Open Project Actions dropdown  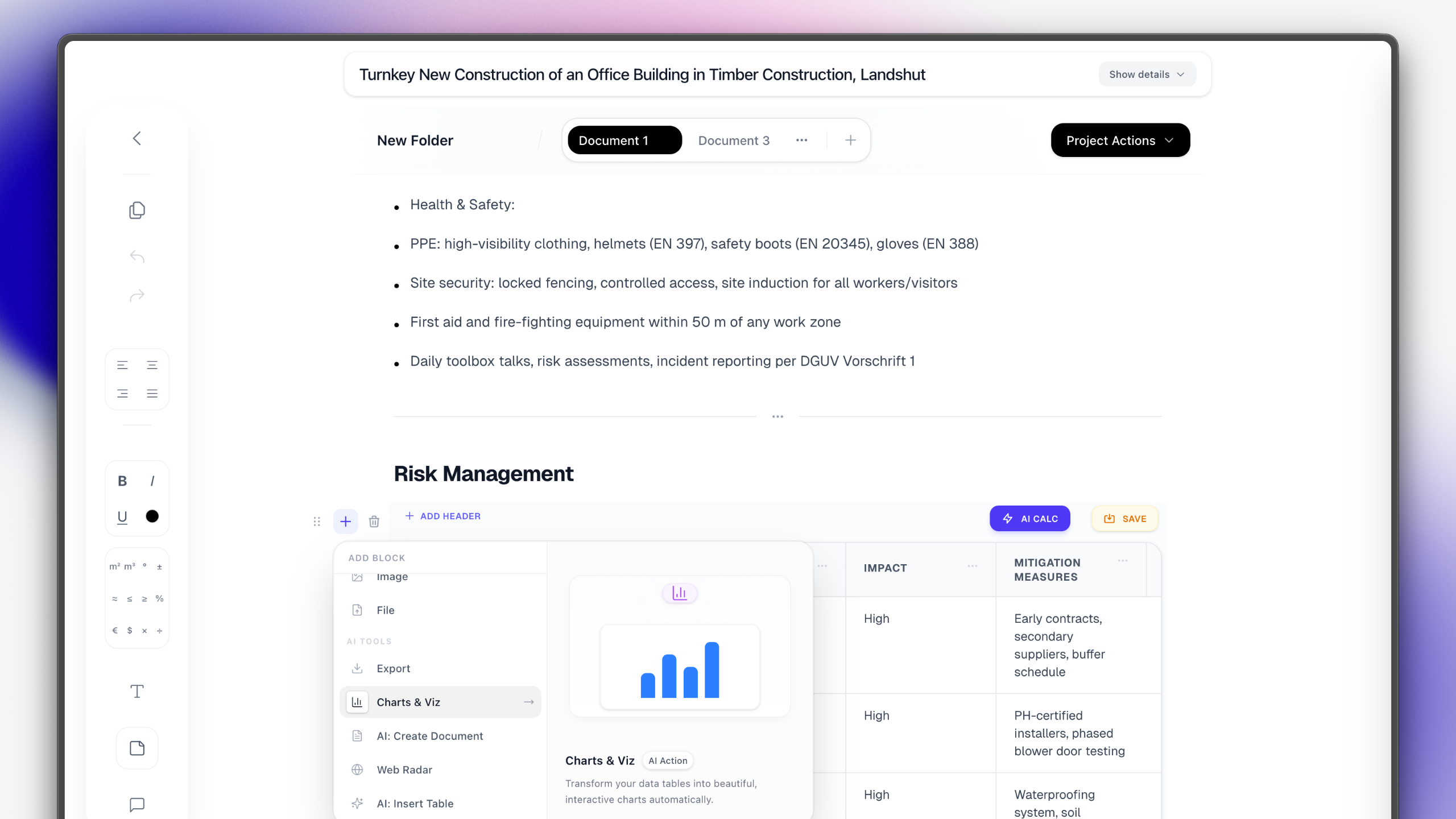[x=1120, y=140]
